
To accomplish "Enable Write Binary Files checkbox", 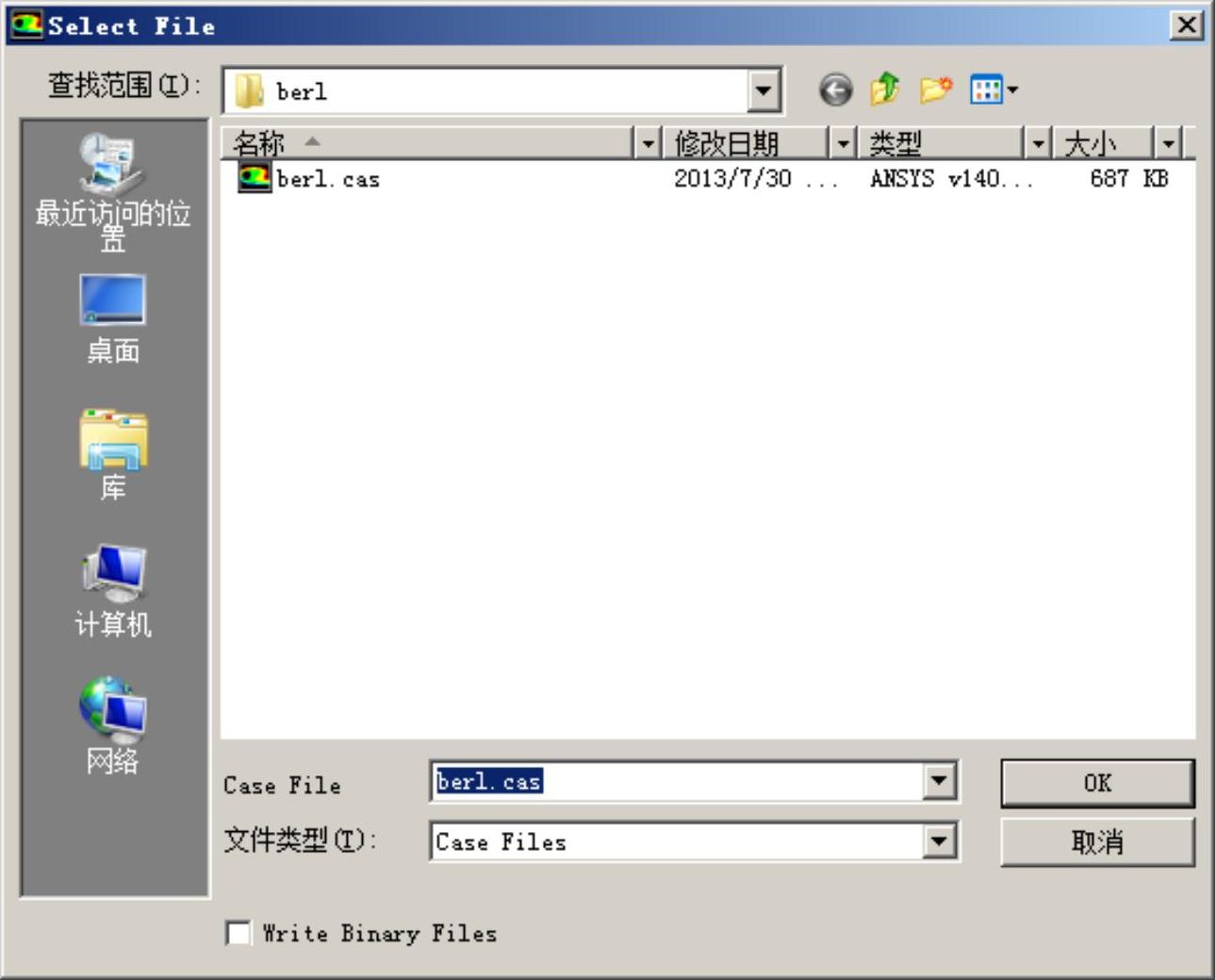I will point(239,933).
